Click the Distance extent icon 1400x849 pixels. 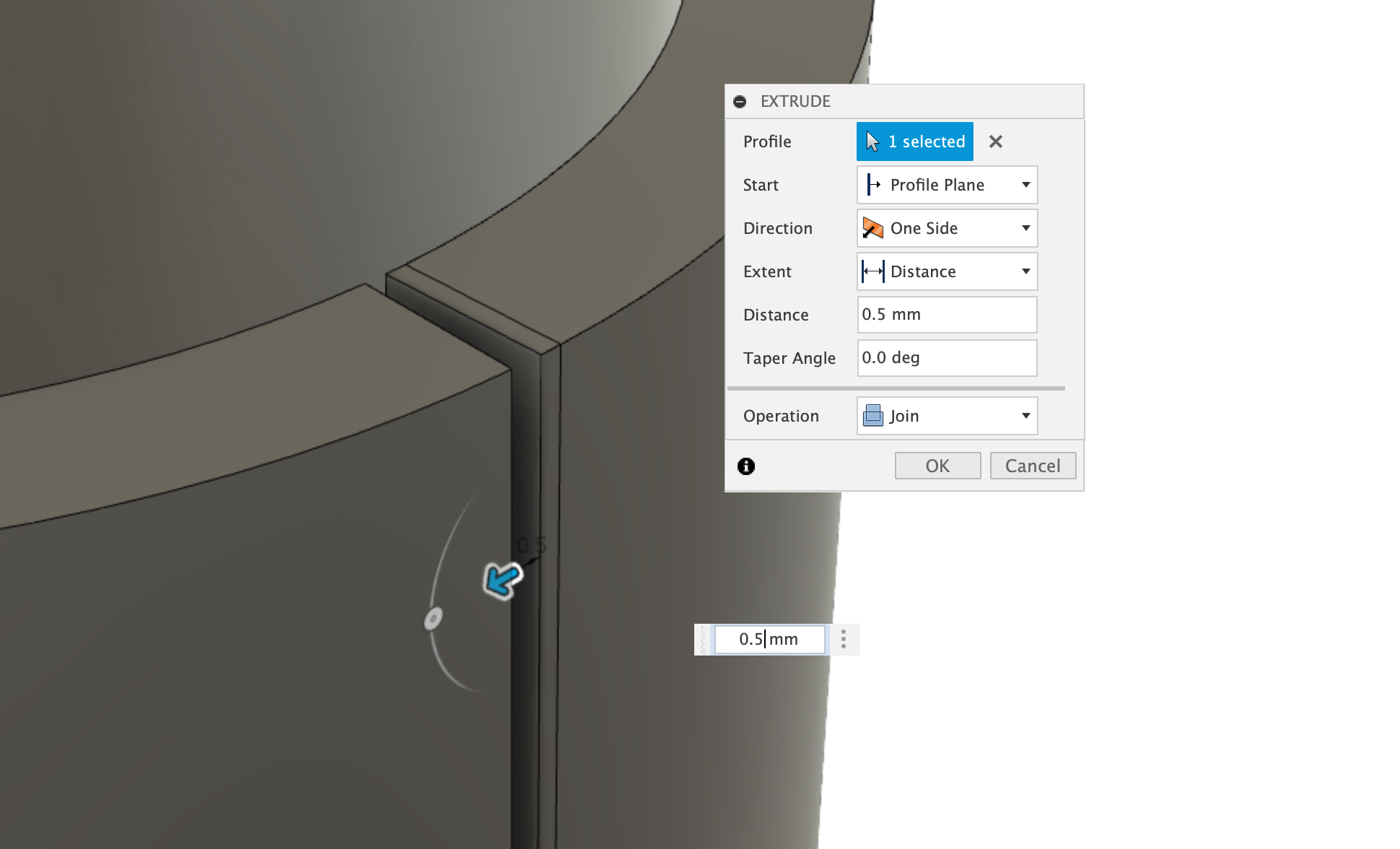point(874,271)
